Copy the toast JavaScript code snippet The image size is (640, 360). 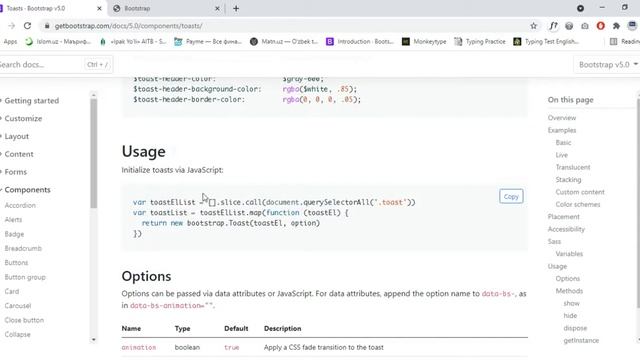511,196
